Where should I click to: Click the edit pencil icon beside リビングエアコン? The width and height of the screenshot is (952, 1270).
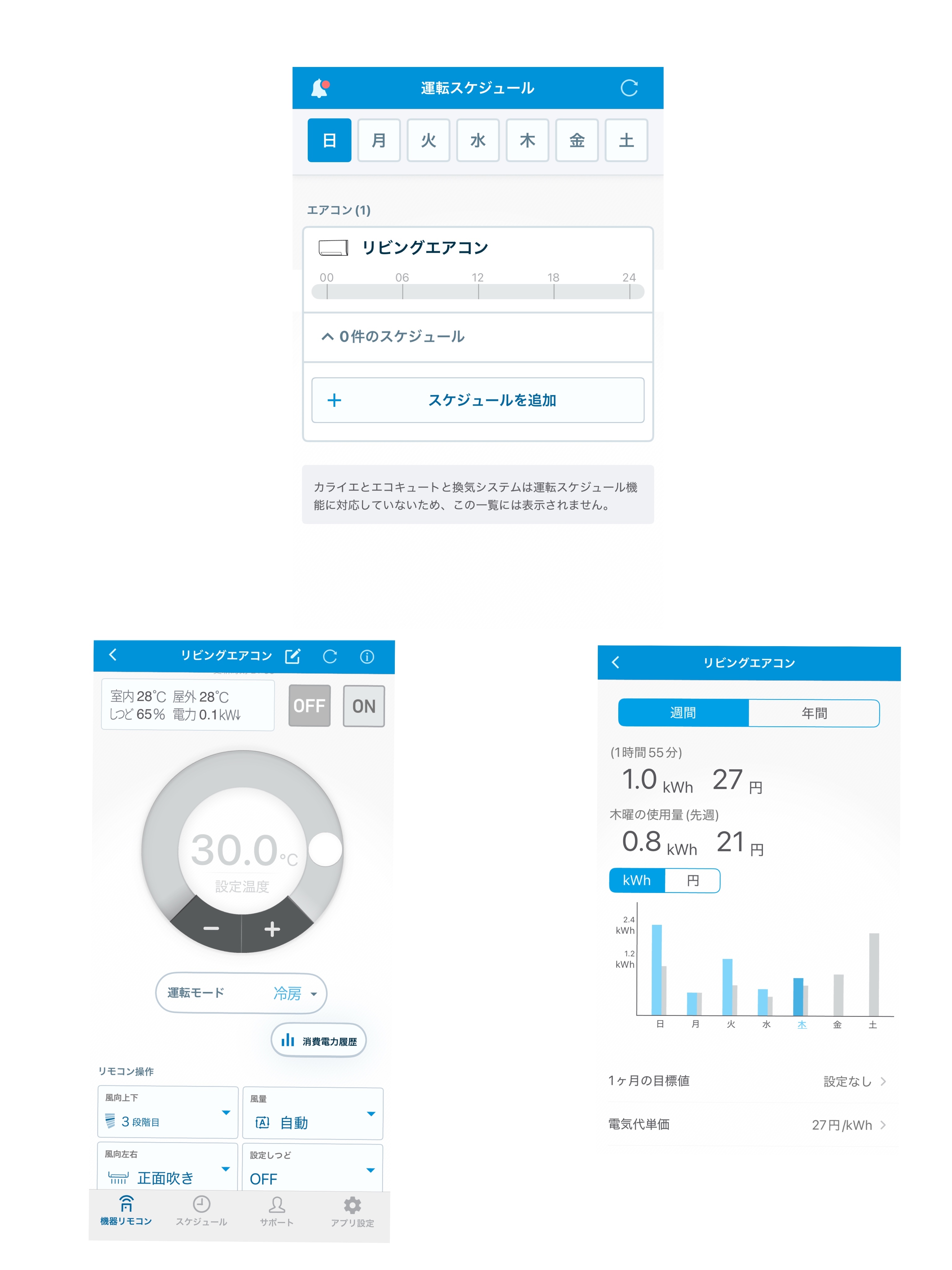pyautogui.click(x=293, y=656)
